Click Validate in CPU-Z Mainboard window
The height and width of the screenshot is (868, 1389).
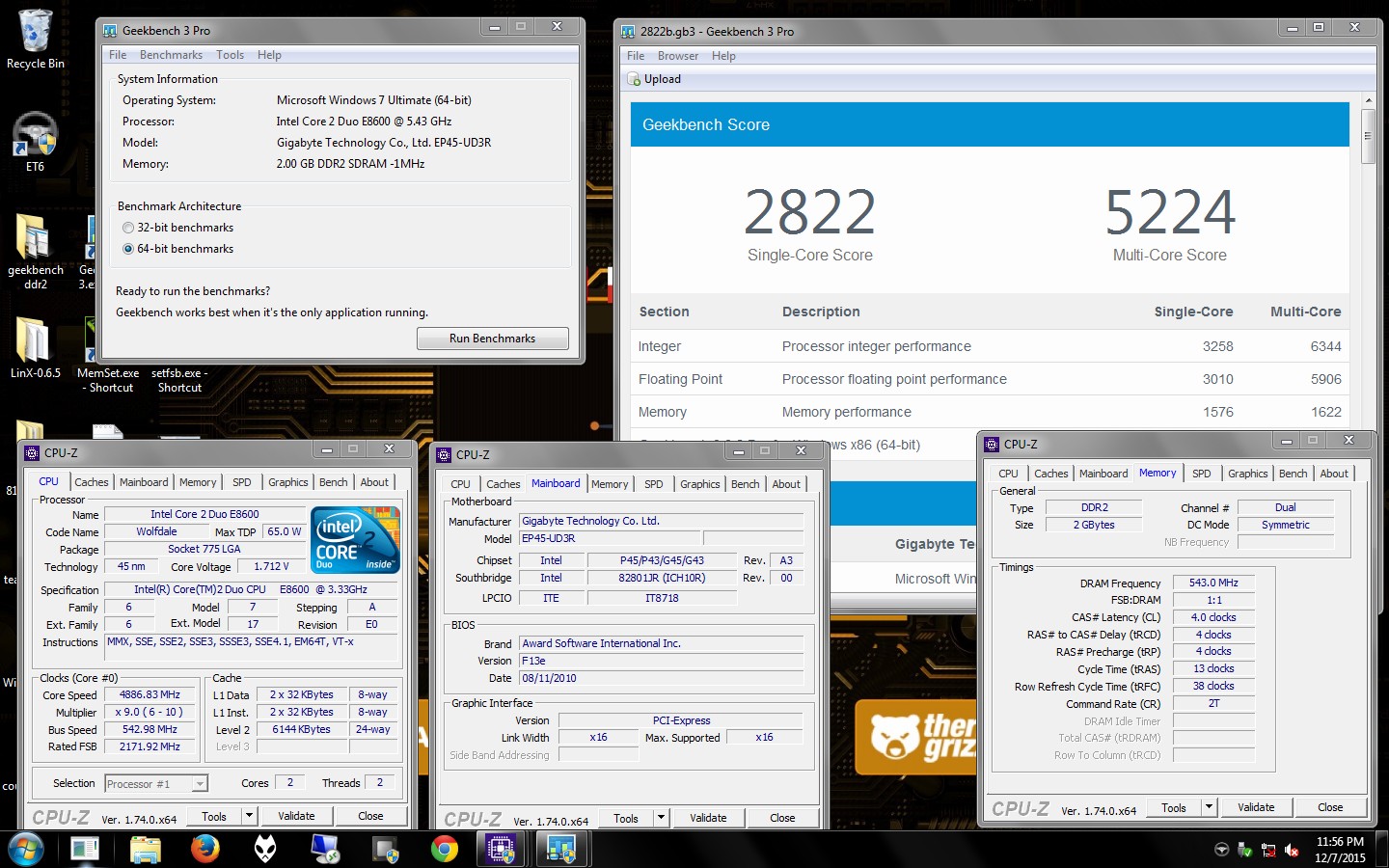coord(708,818)
